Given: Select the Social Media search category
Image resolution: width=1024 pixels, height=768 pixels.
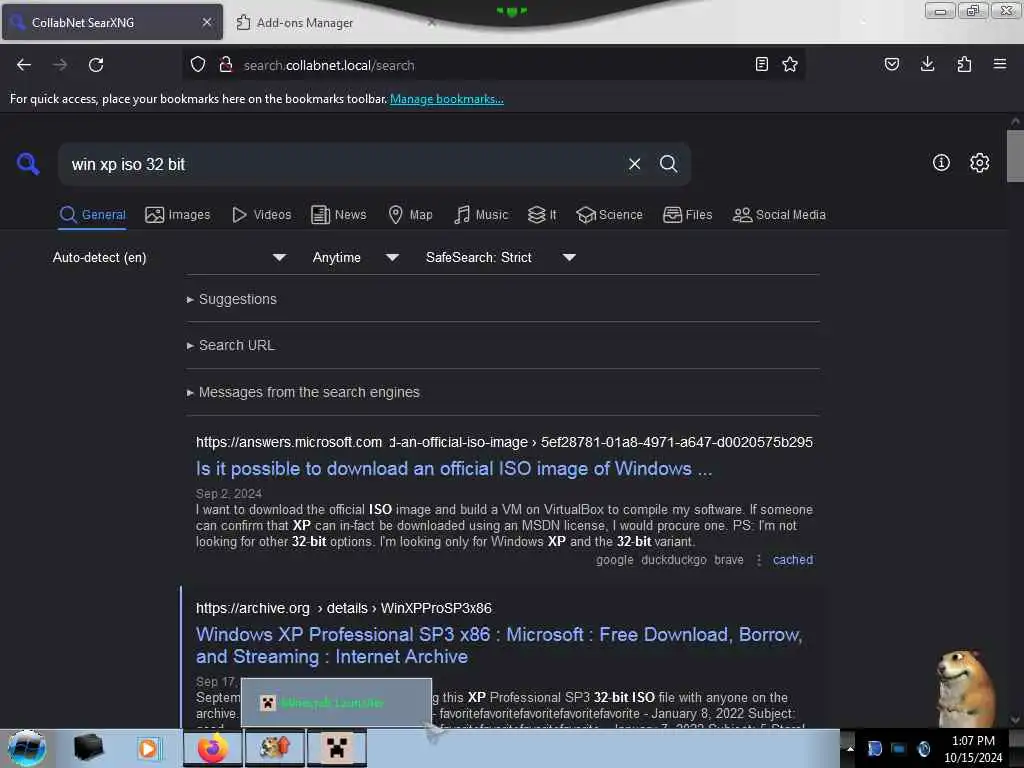Looking at the screenshot, I should coord(779,215).
